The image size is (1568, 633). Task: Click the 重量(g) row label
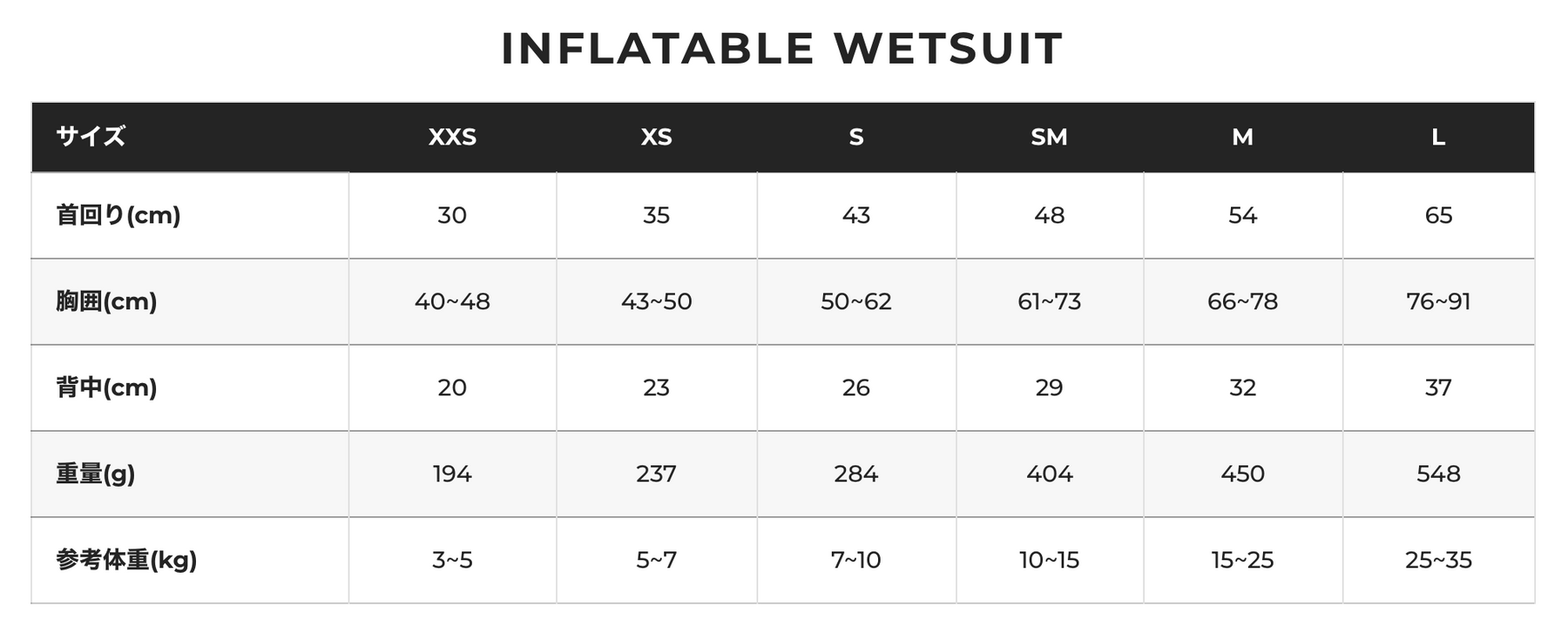coord(96,474)
